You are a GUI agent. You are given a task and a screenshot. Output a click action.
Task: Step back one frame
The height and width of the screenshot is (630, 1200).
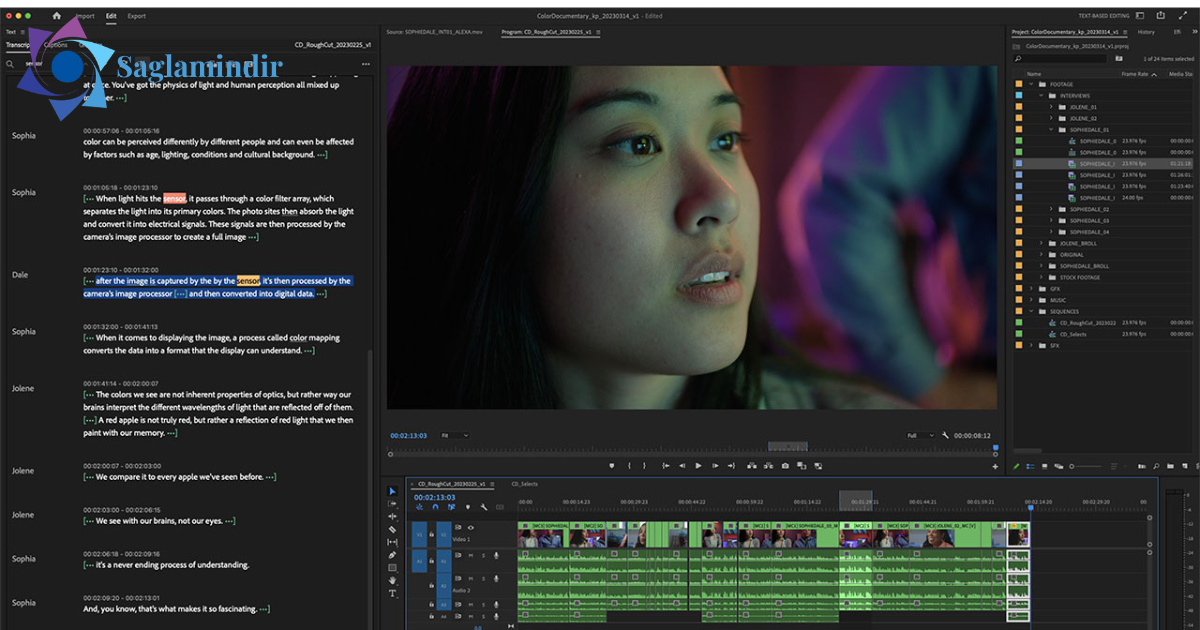coord(682,466)
